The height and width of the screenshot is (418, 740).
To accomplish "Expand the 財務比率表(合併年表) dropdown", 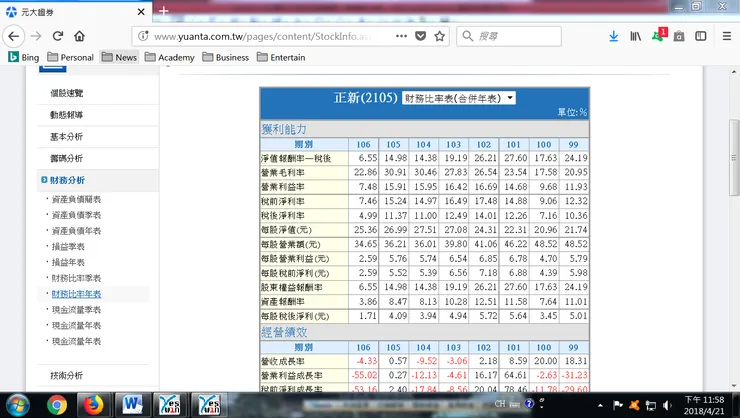I will (x=458, y=98).
